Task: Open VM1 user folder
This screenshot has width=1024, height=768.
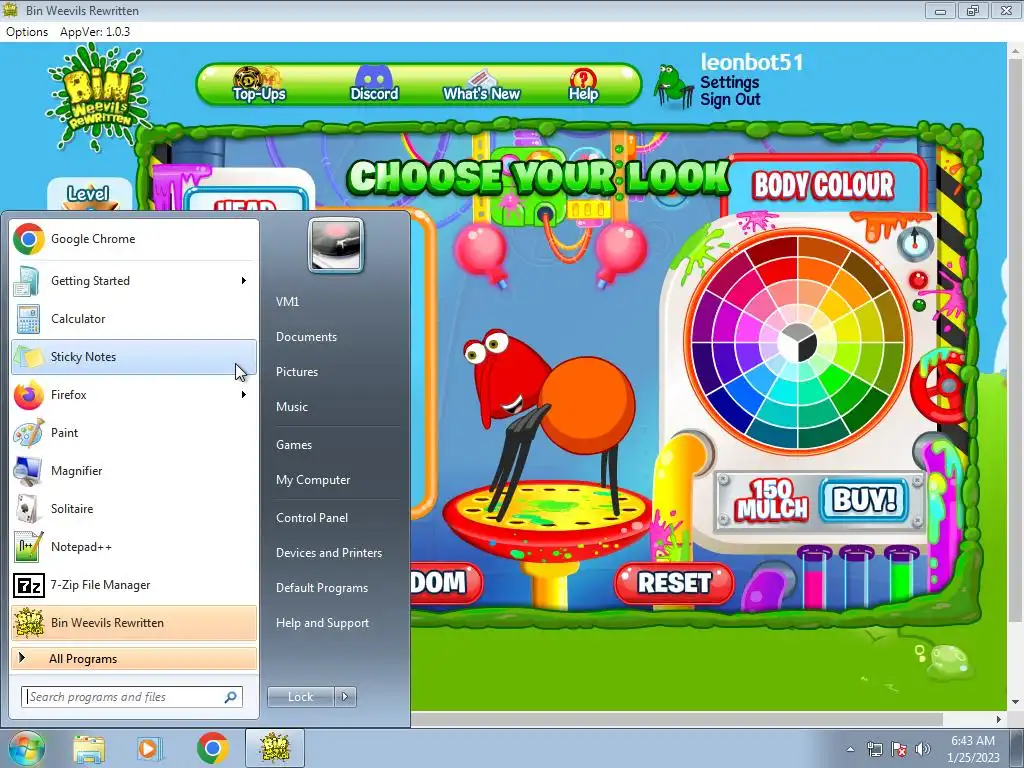Action: [x=287, y=302]
